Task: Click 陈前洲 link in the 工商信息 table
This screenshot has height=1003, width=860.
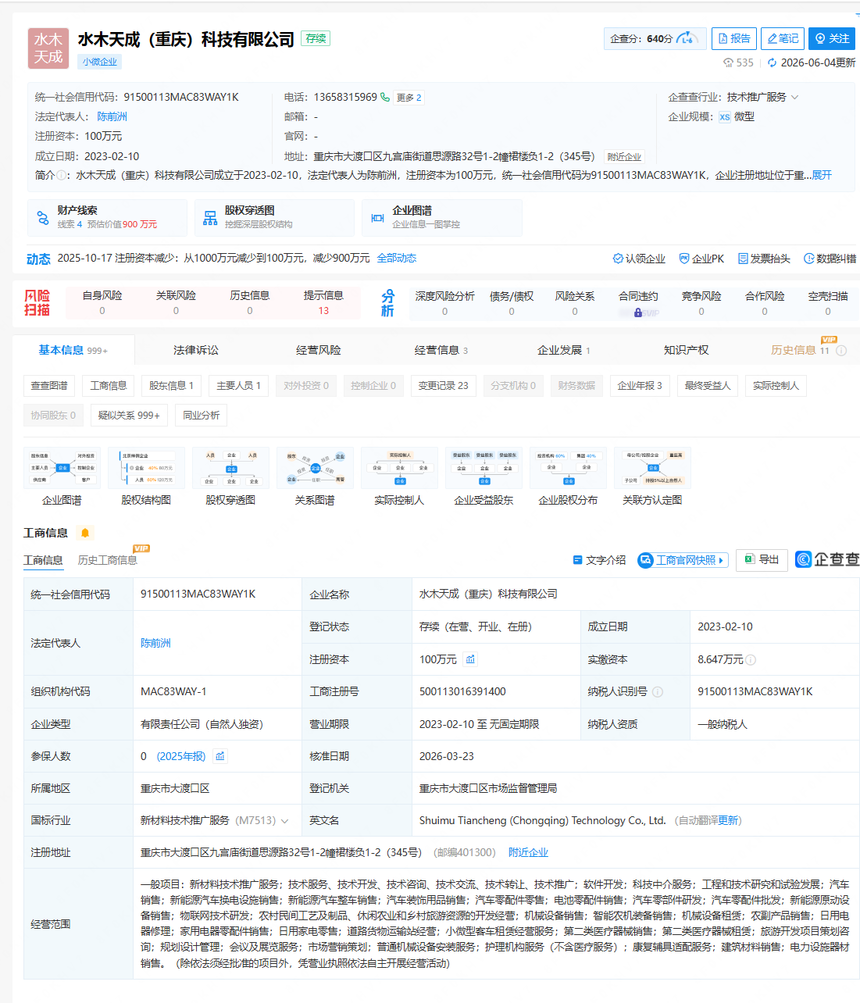Action: (155, 643)
